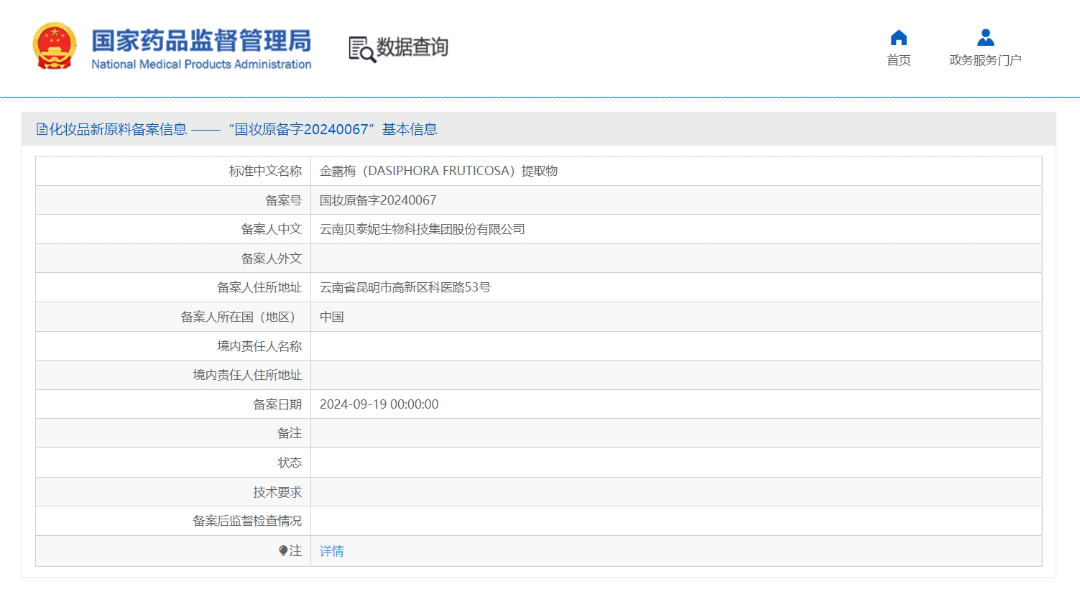Click the document icon before 化妆品新原料备案信息
This screenshot has height=591, width=1080.
pyautogui.click(x=42, y=129)
